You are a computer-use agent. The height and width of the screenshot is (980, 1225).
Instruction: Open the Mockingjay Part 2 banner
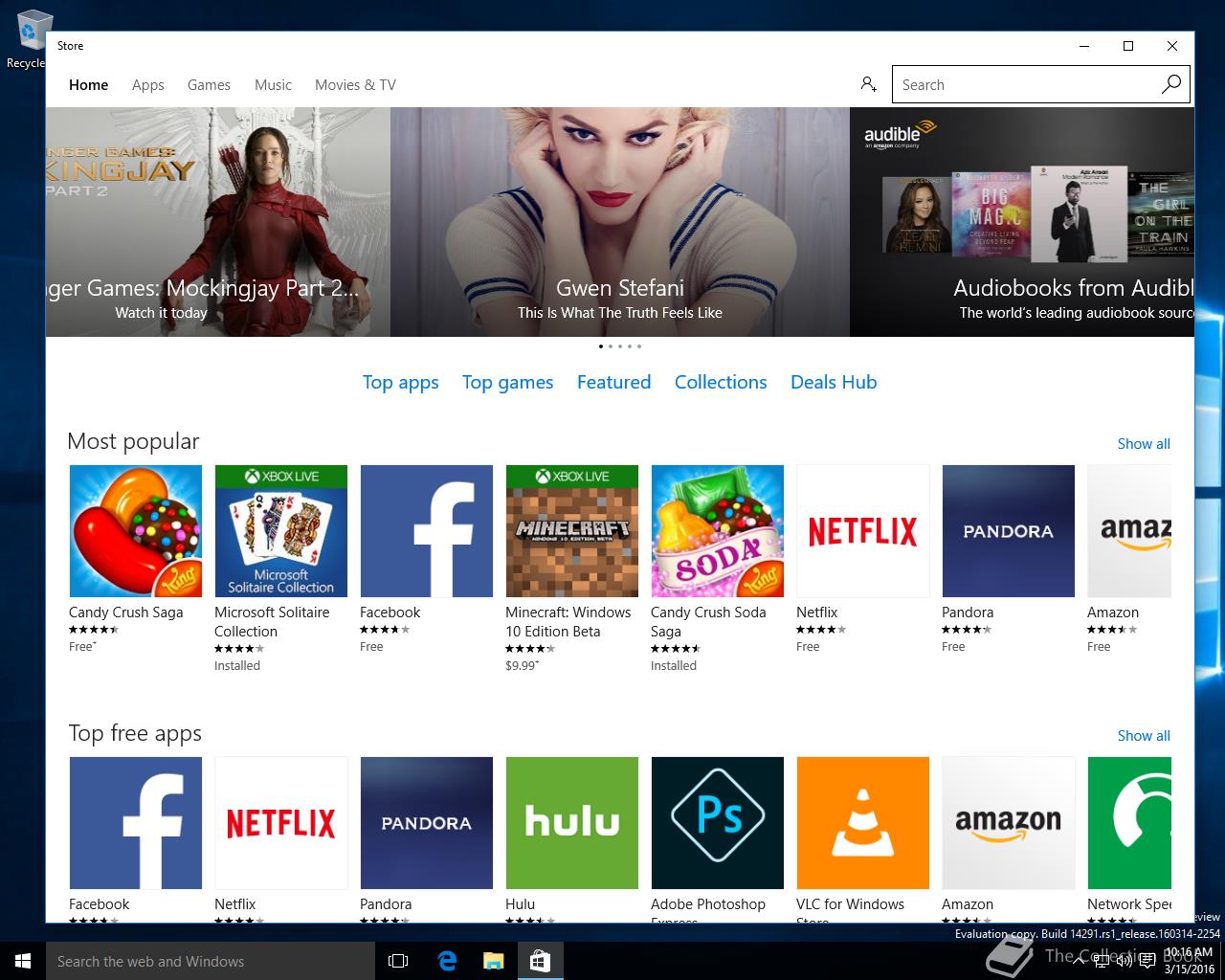click(x=218, y=222)
